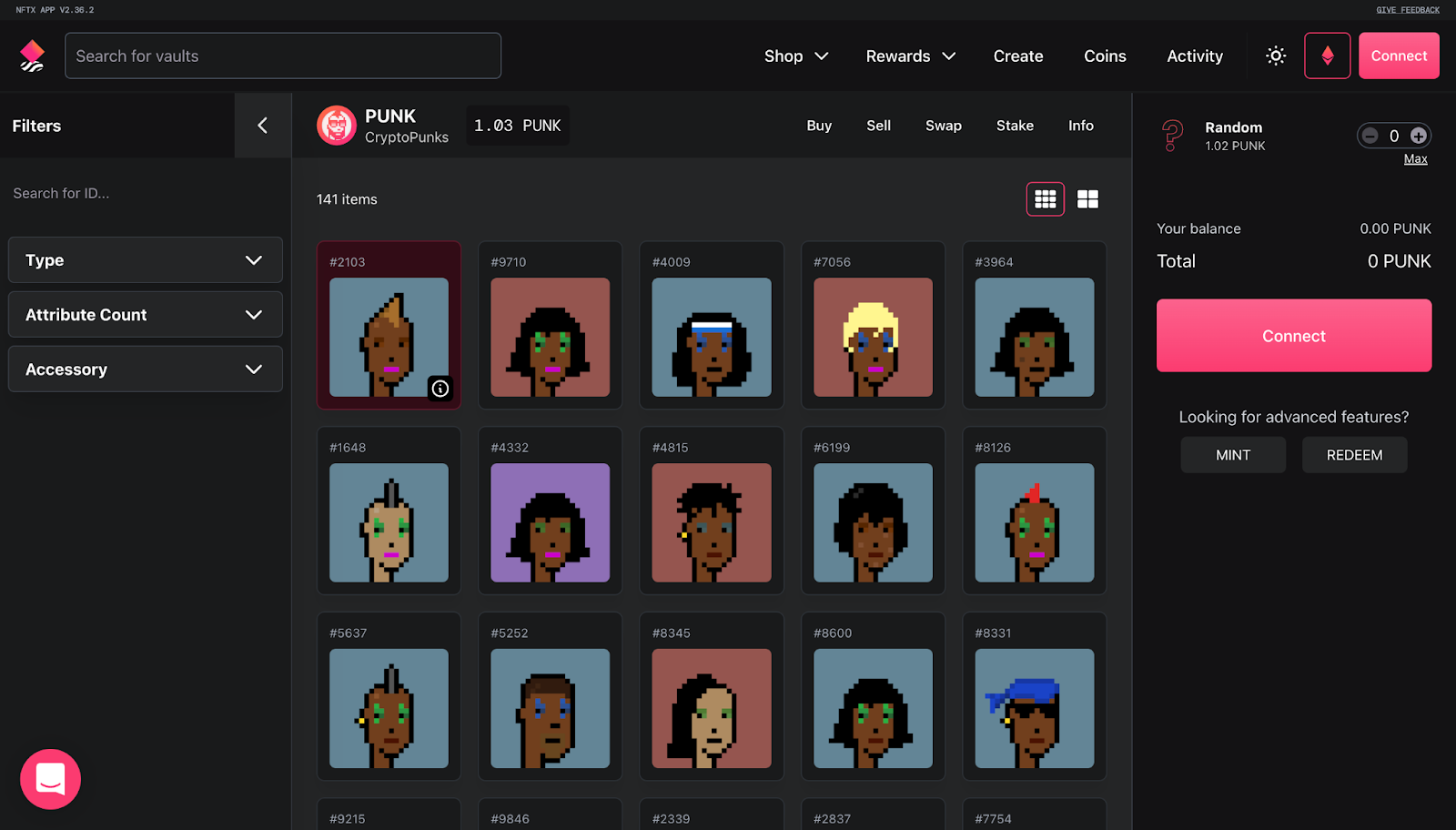Open the Shop dropdown menu
The width and height of the screenshot is (1456, 830).
click(796, 56)
